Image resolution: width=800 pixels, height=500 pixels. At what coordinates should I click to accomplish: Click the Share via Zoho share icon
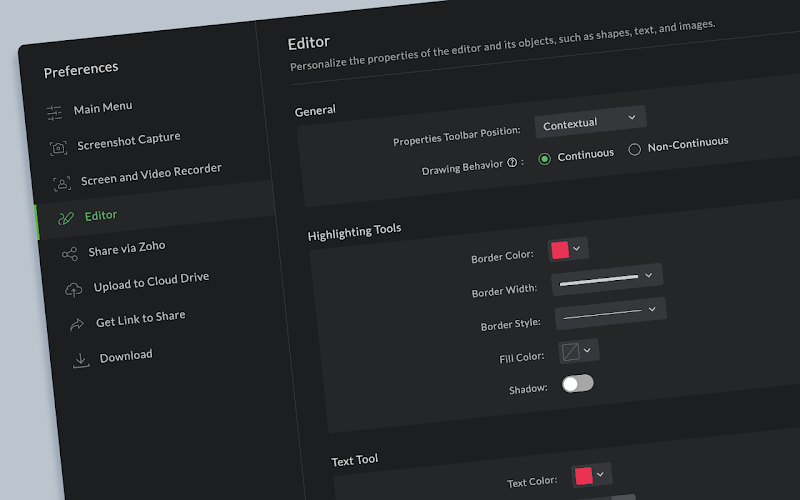tap(69, 254)
